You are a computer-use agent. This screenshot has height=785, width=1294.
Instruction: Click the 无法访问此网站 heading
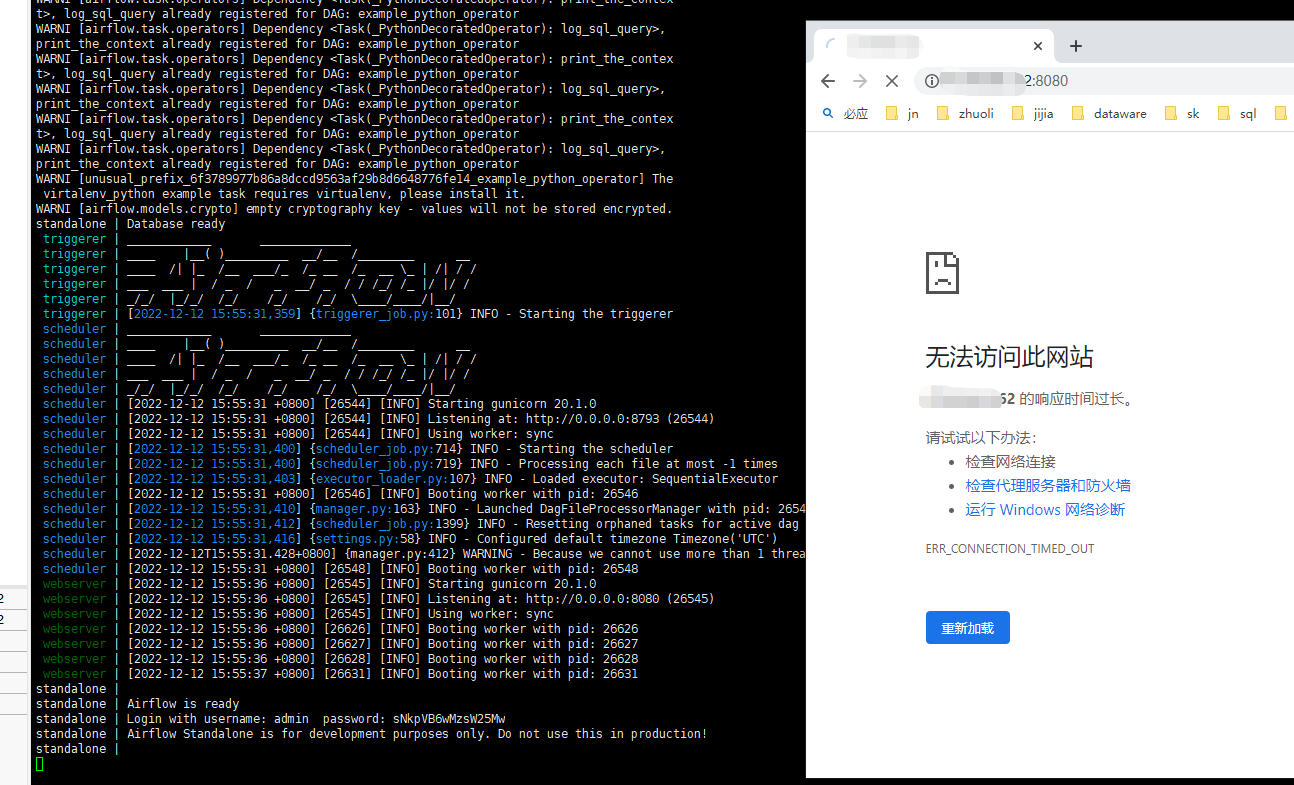pyautogui.click(x=1009, y=357)
